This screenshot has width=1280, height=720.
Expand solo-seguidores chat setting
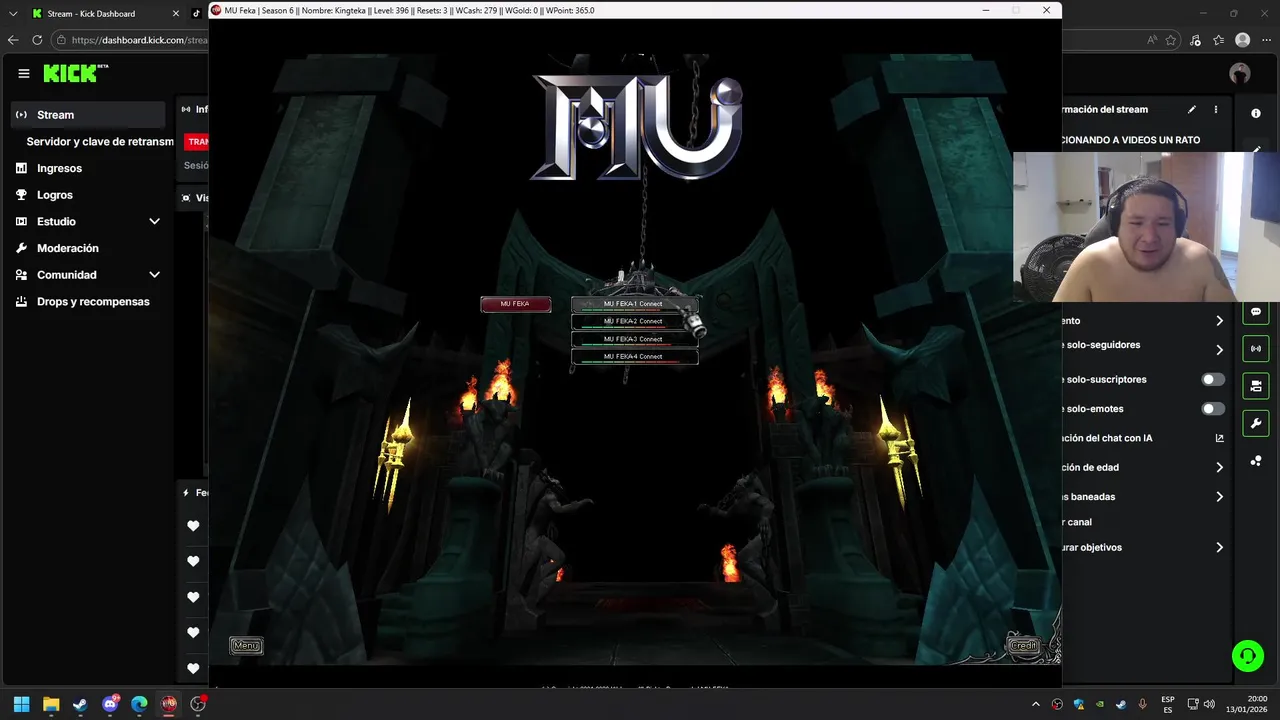pos(1219,350)
